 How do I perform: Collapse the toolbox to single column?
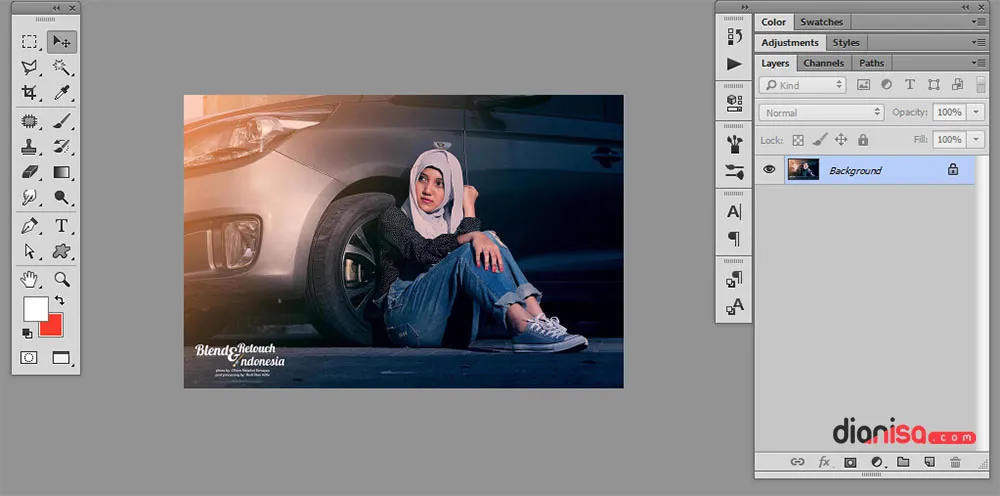pos(57,8)
